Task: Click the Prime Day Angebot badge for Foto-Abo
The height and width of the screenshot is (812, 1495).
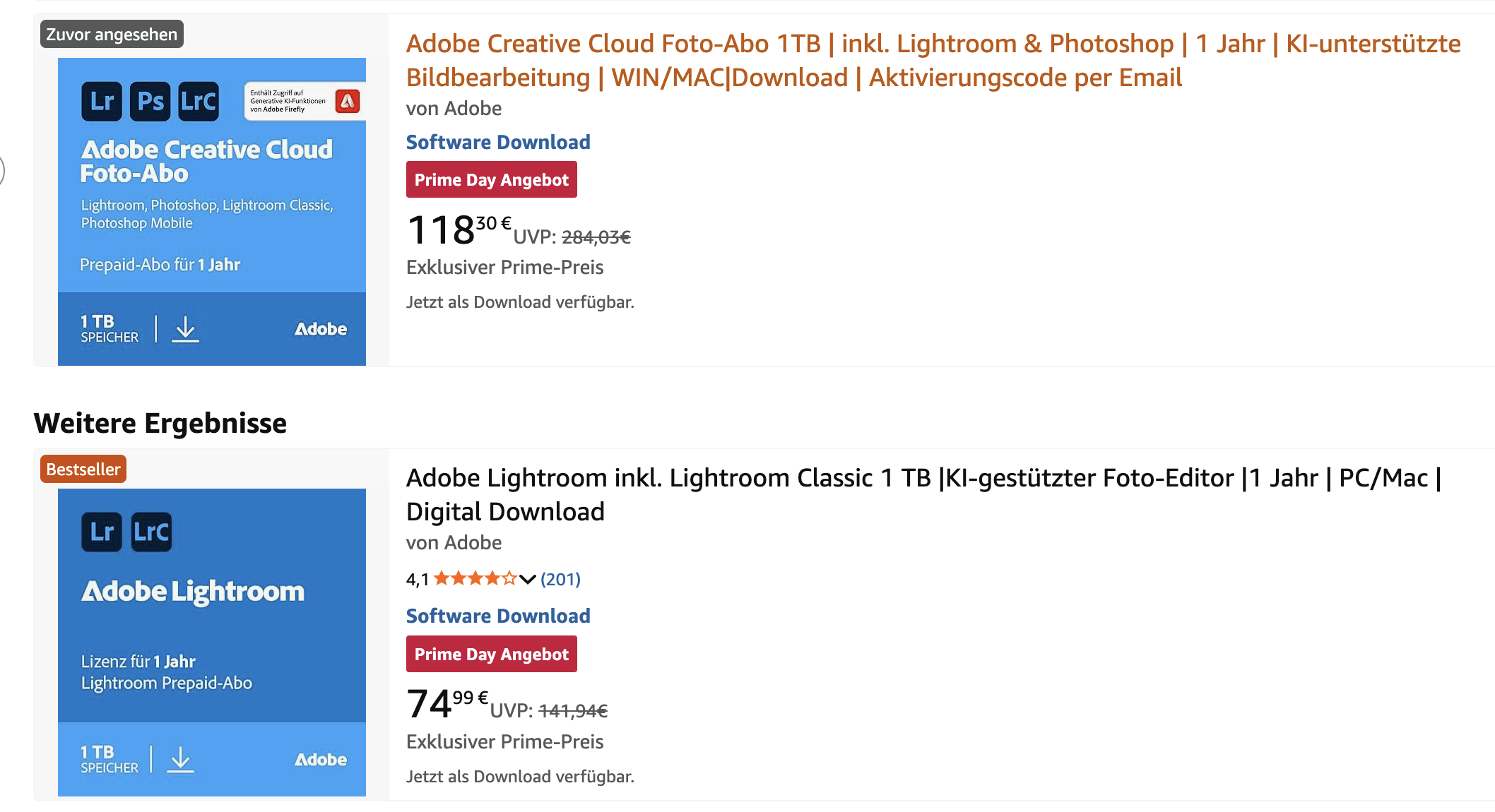Action: 492,179
